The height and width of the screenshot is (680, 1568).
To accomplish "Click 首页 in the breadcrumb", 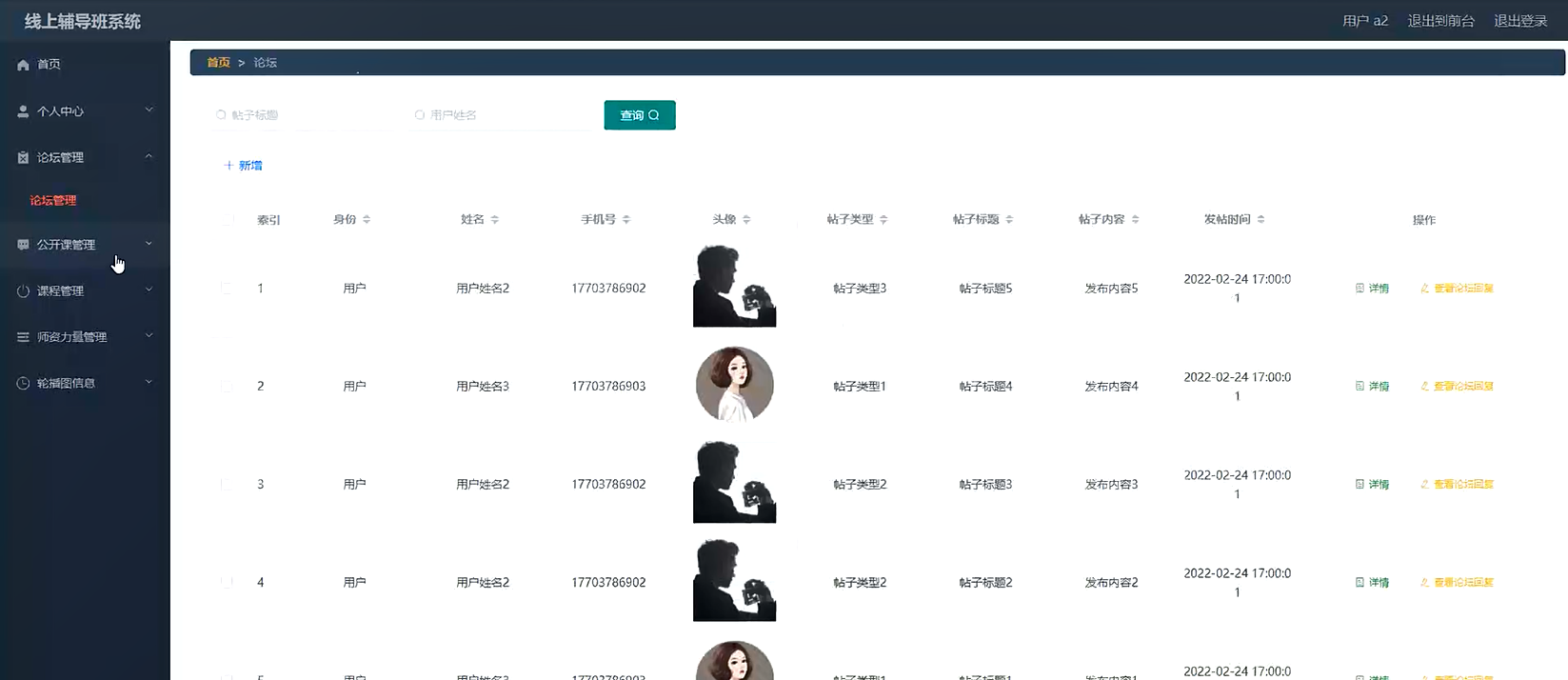I will coord(219,63).
